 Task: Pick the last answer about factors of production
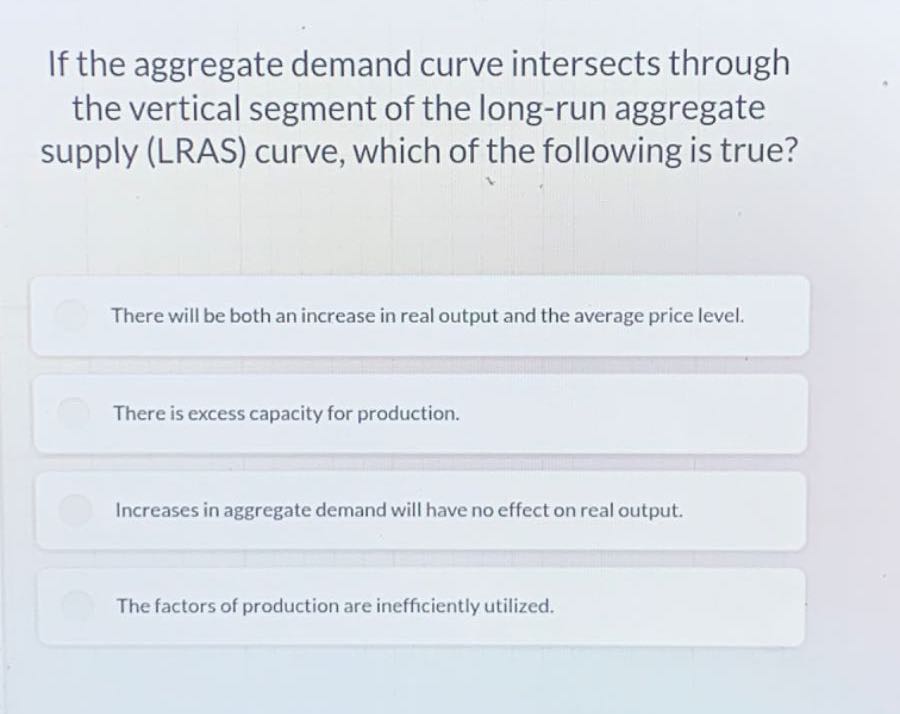click(x=420, y=606)
